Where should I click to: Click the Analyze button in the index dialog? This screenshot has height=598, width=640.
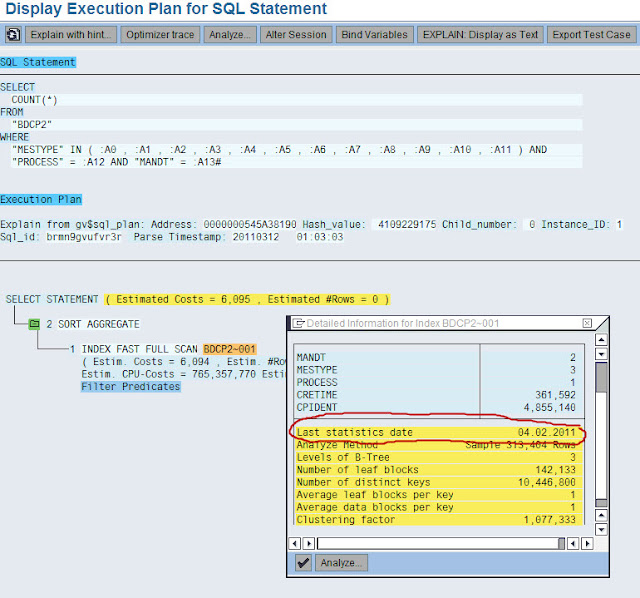tap(341, 563)
